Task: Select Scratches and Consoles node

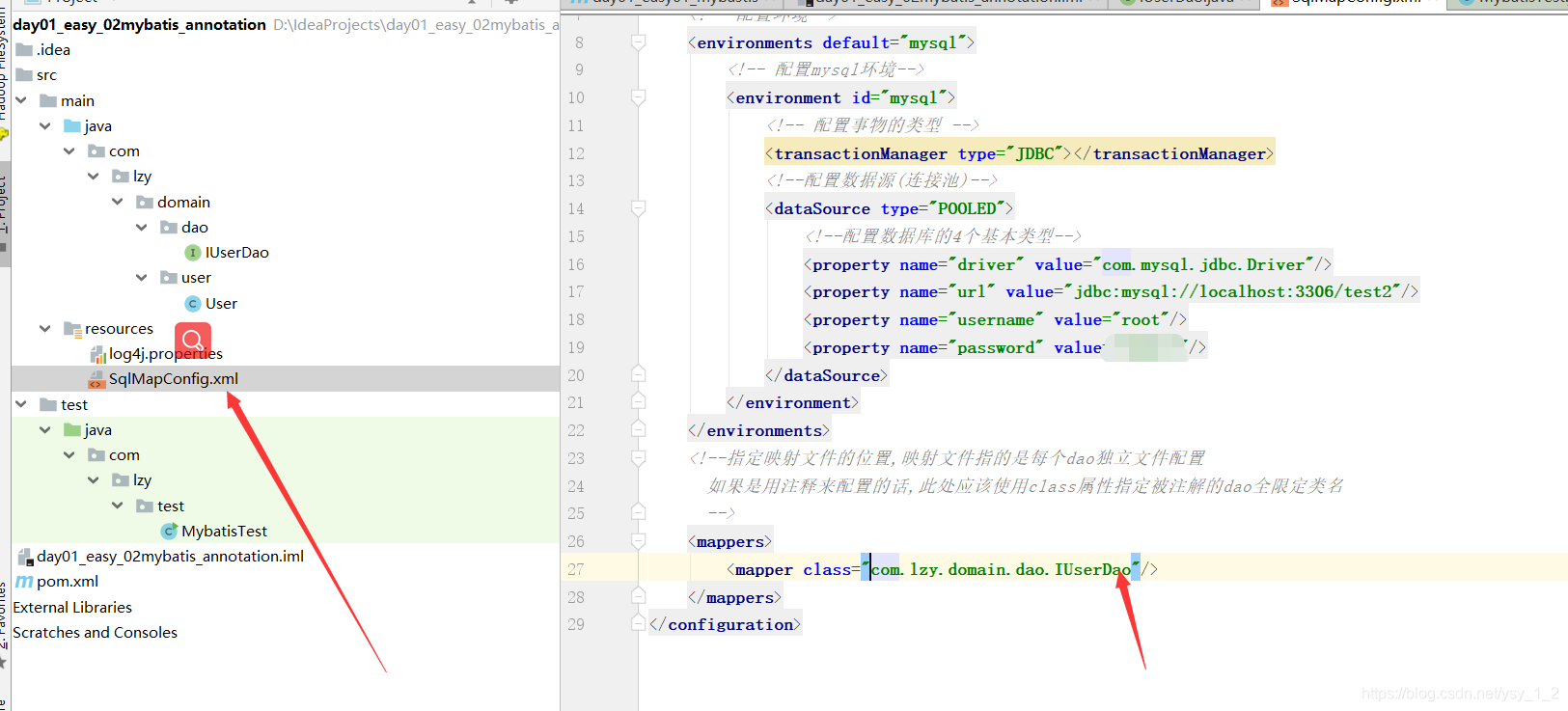Action: [96, 632]
